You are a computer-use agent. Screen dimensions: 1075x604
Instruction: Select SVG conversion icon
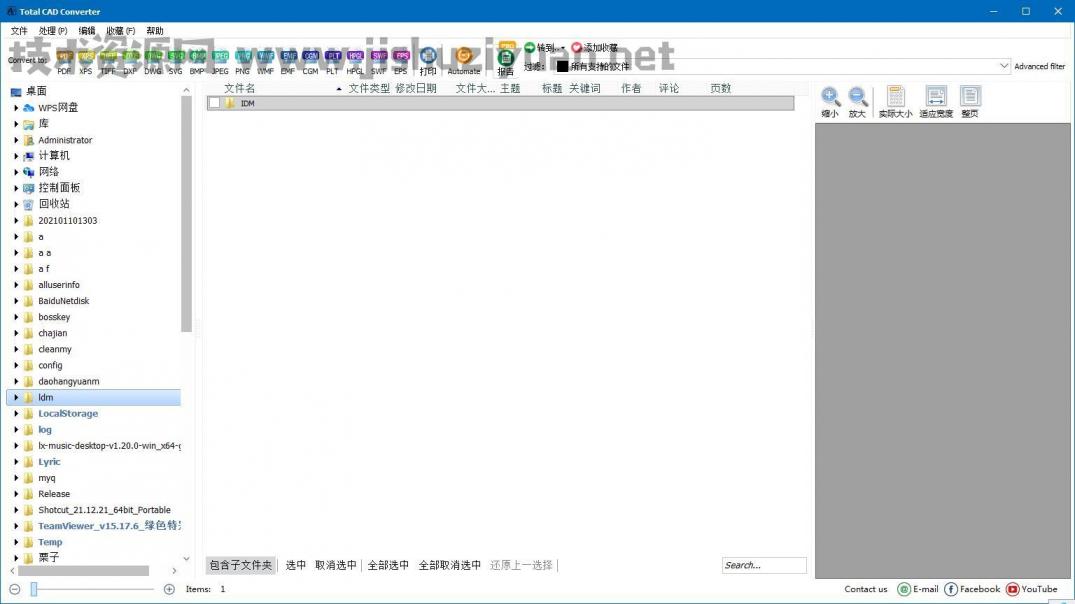coord(176,61)
